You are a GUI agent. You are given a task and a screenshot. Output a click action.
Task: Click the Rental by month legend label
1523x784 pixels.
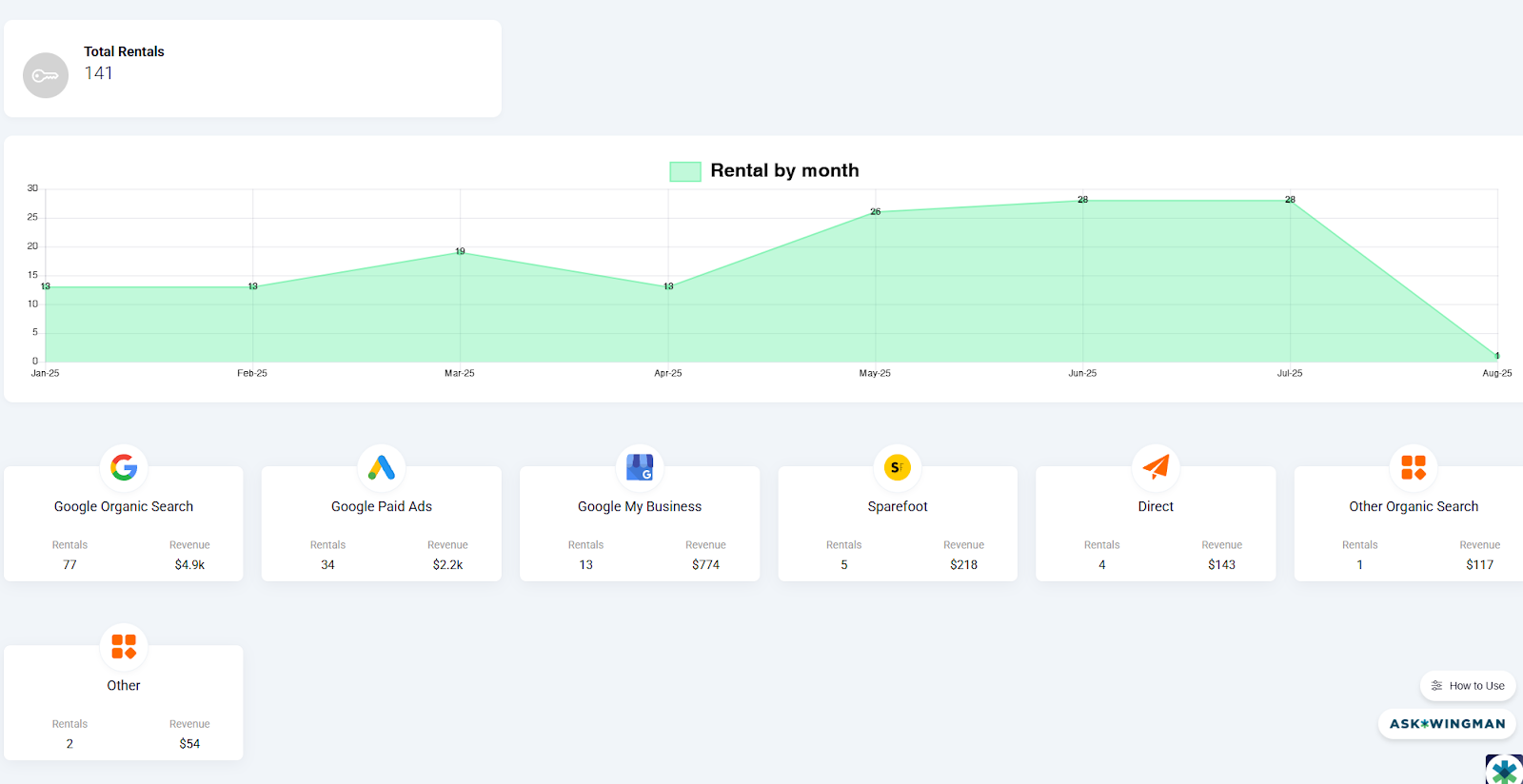(x=784, y=170)
